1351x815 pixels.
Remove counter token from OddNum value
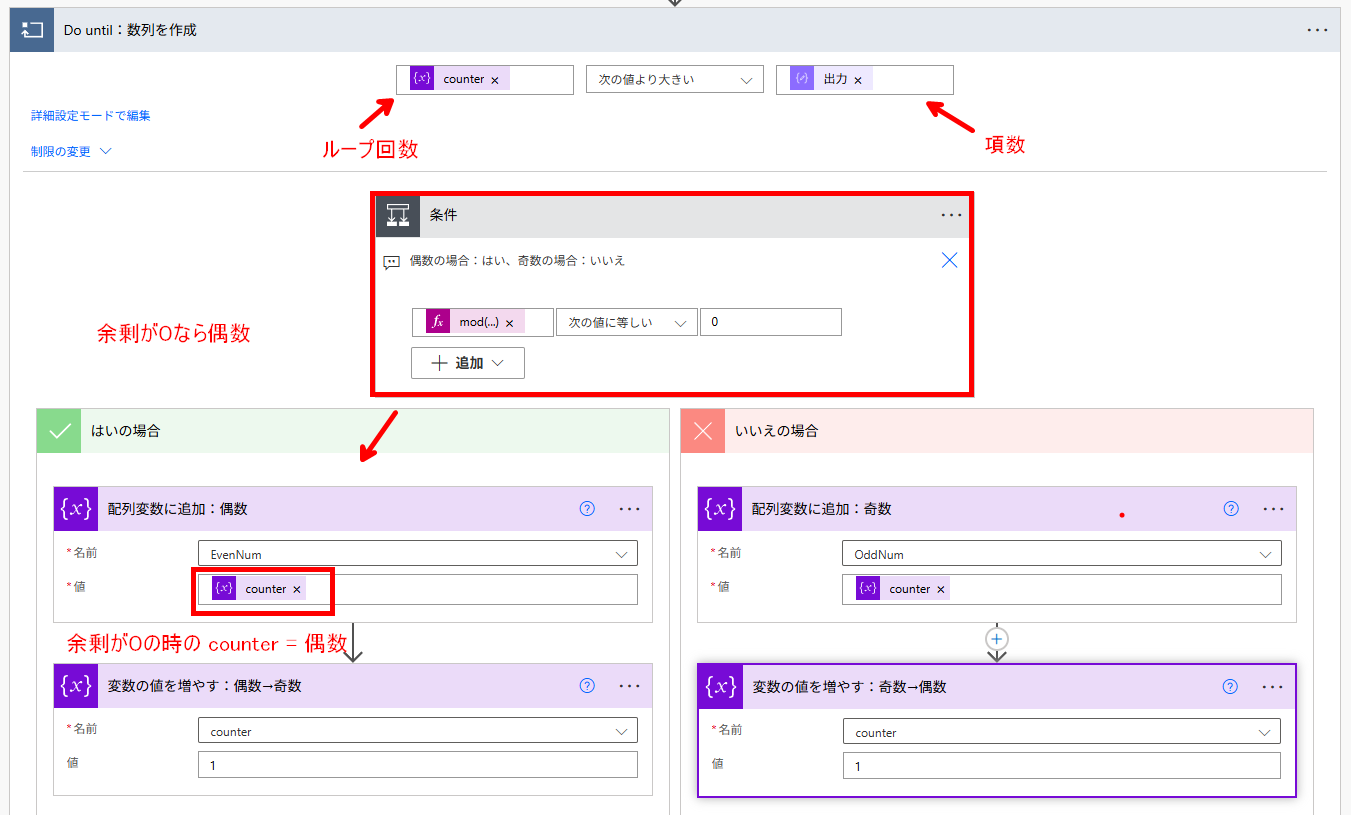click(940, 590)
